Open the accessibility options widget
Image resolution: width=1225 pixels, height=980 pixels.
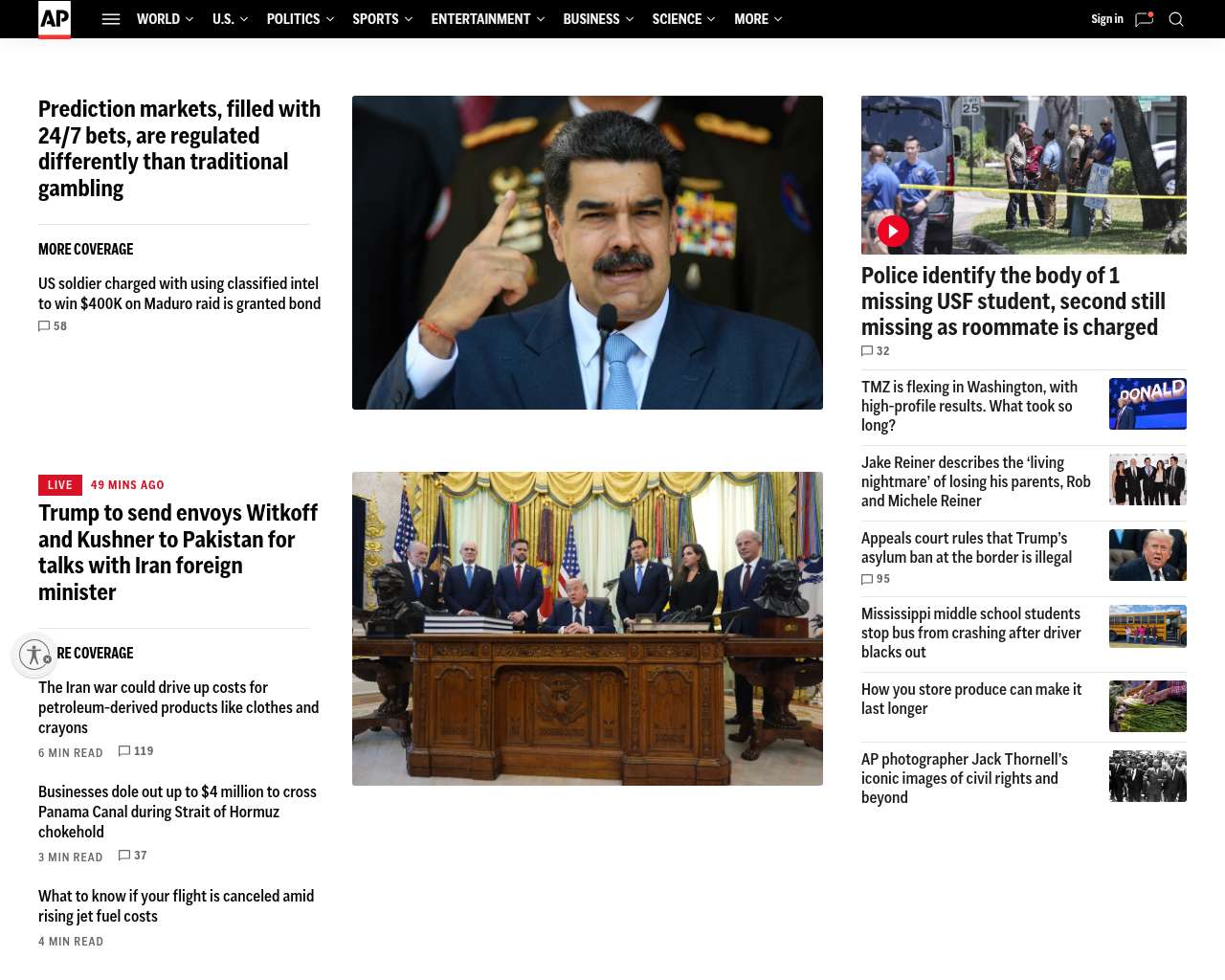pyautogui.click(x=35, y=656)
